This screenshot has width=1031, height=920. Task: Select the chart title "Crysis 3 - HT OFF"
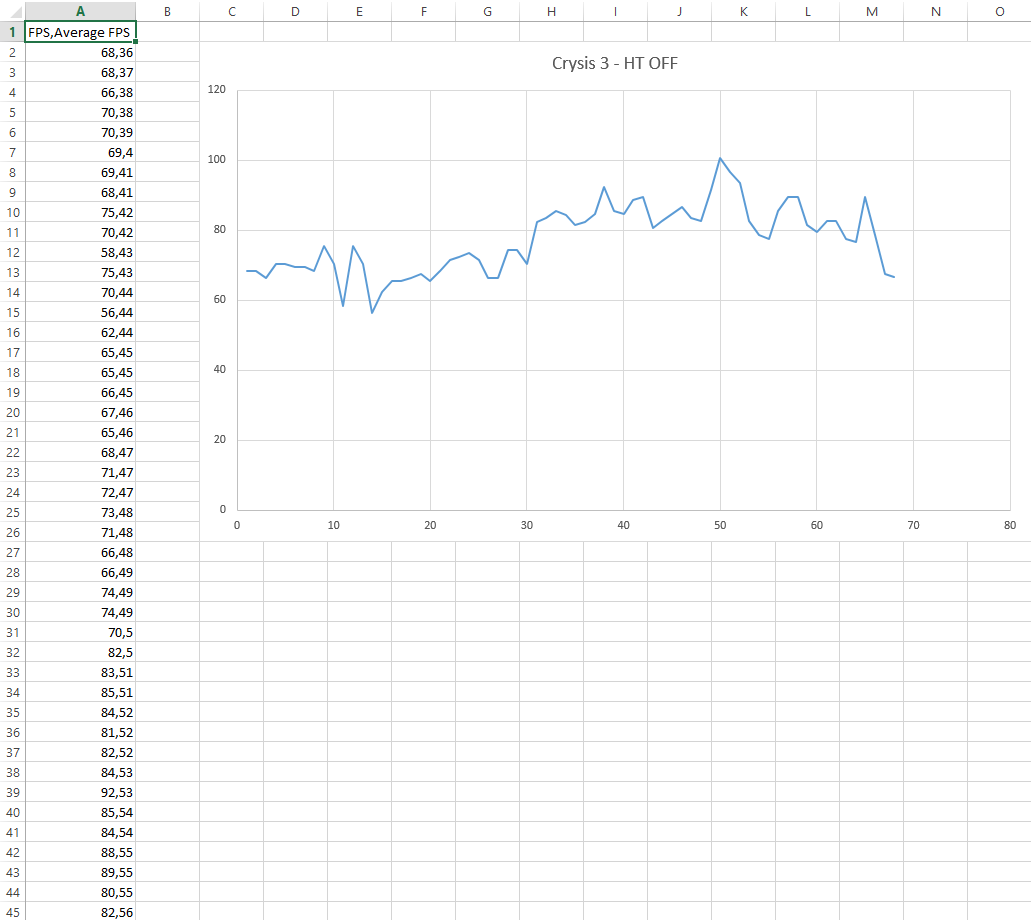point(615,64)
